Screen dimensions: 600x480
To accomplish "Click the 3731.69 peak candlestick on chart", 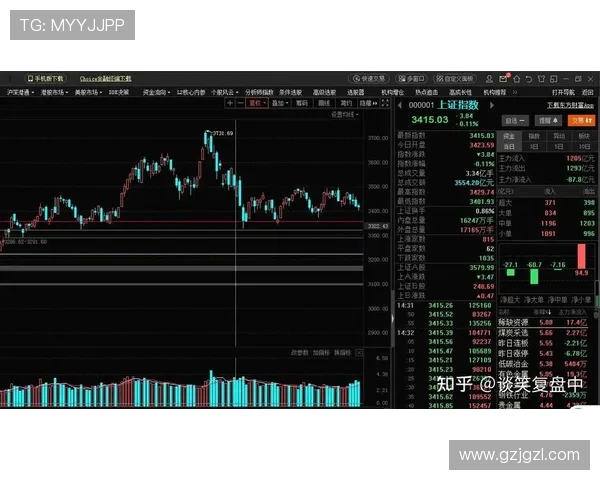I will pos(208,138).
